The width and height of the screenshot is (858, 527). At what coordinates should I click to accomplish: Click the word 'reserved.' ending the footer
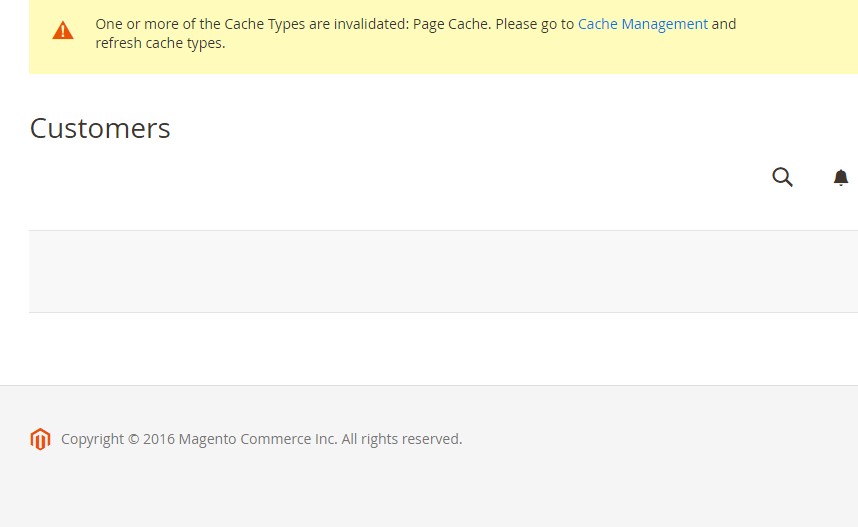coord(437,439)
